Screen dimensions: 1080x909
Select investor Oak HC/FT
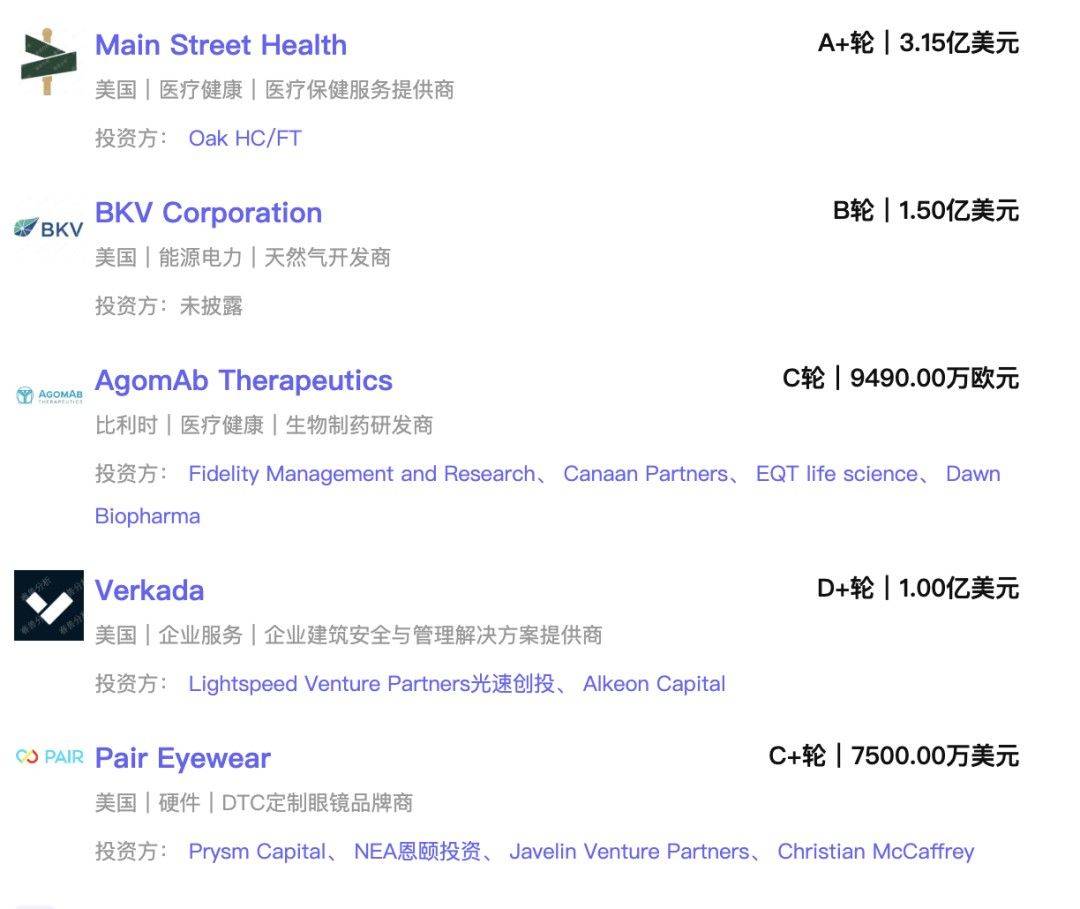tap(245, 138)
